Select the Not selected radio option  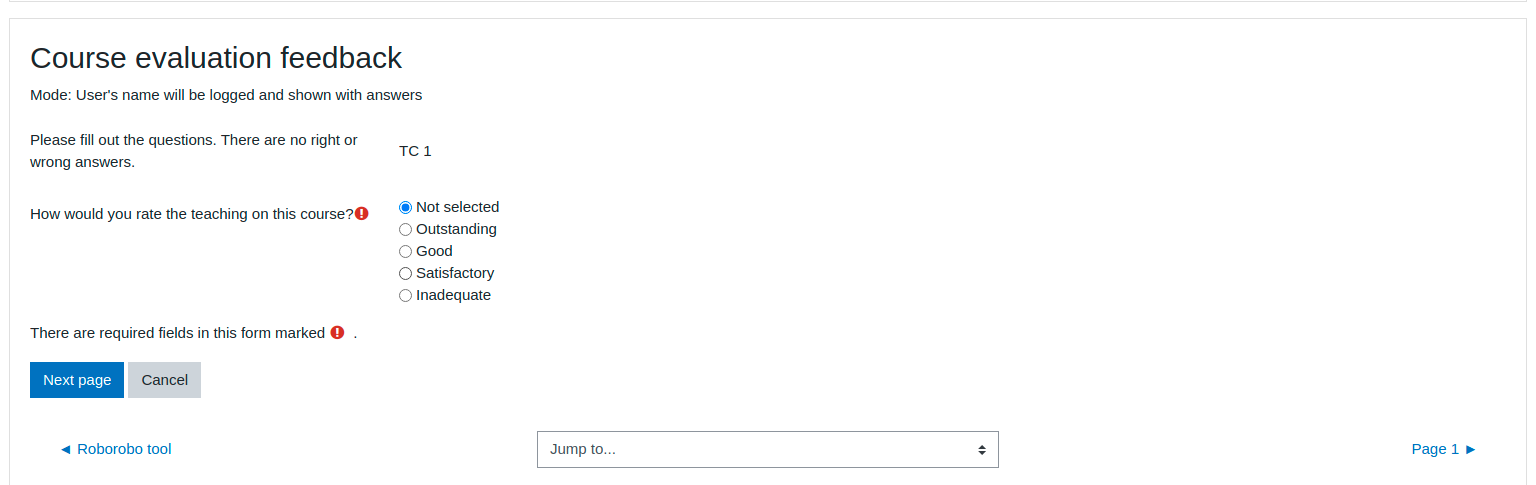405,207
